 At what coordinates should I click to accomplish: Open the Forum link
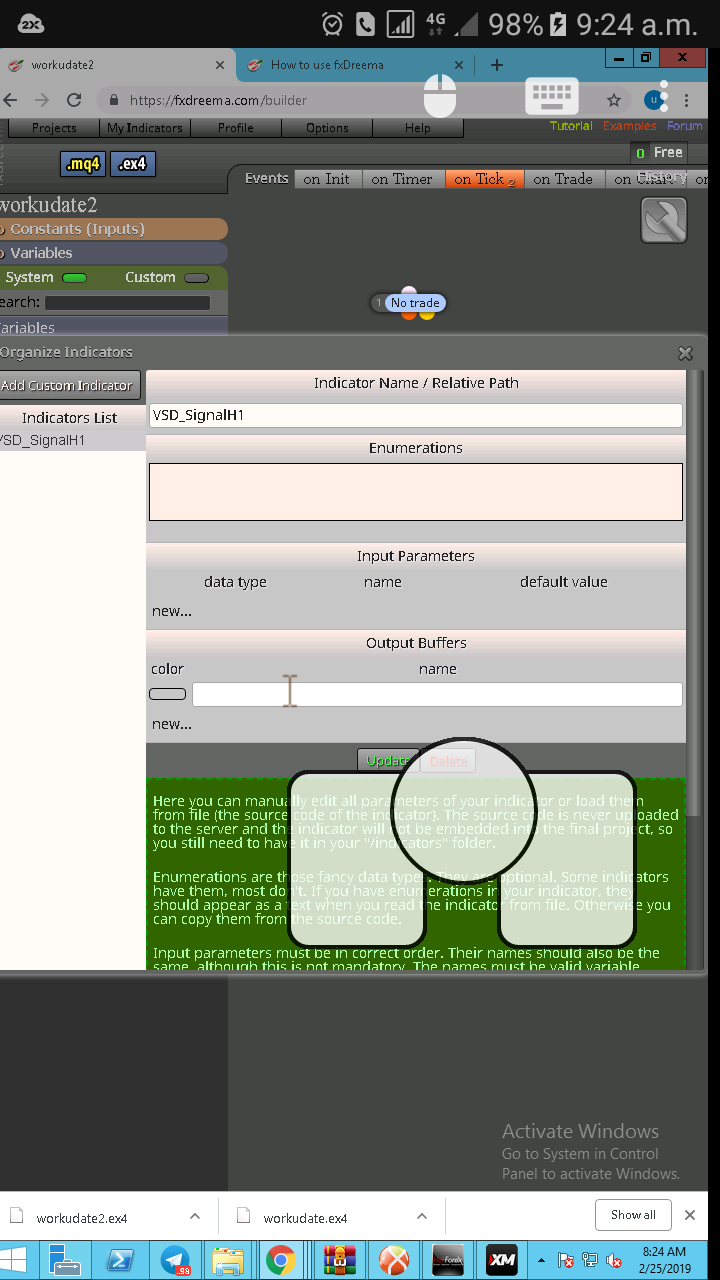pyautogui.click(x=685, y=126)
